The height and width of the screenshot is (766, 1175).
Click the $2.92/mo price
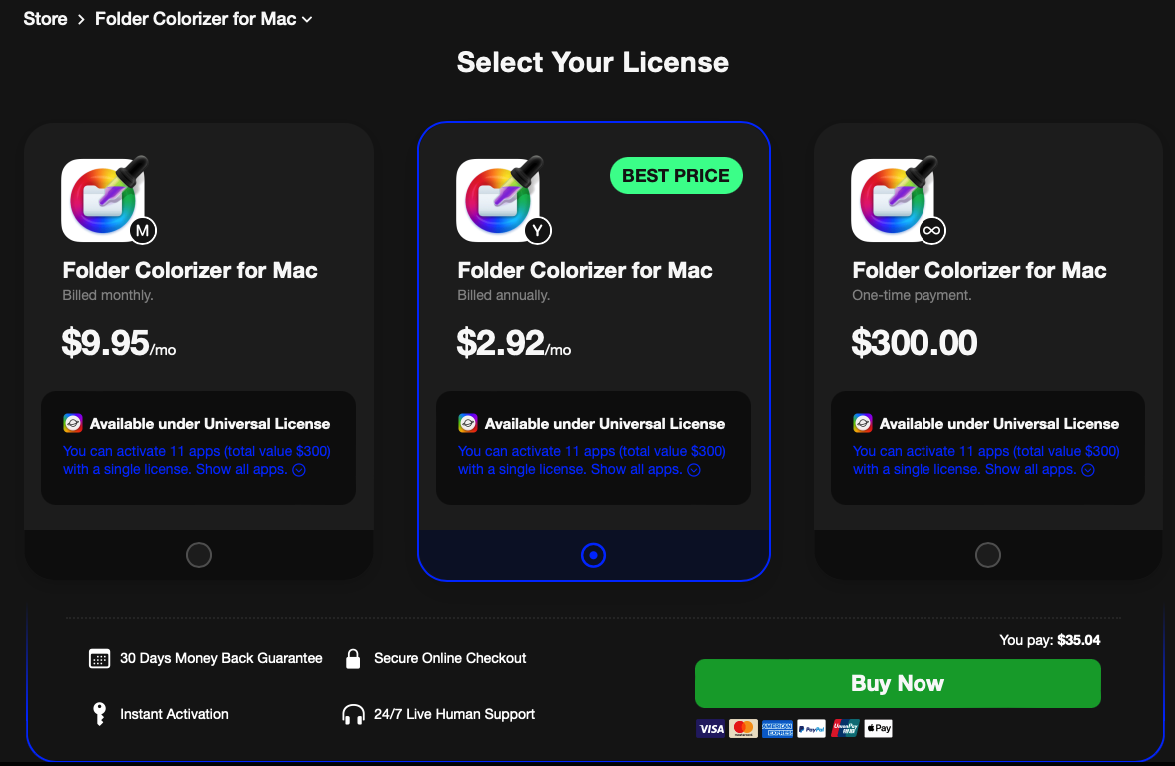coord(514,343)
